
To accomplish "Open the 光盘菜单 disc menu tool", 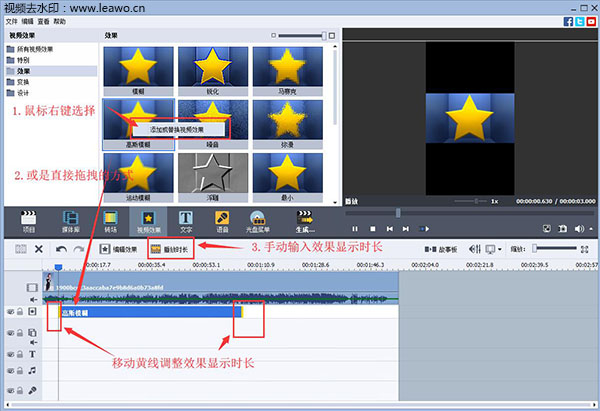I will coord(258,222).
